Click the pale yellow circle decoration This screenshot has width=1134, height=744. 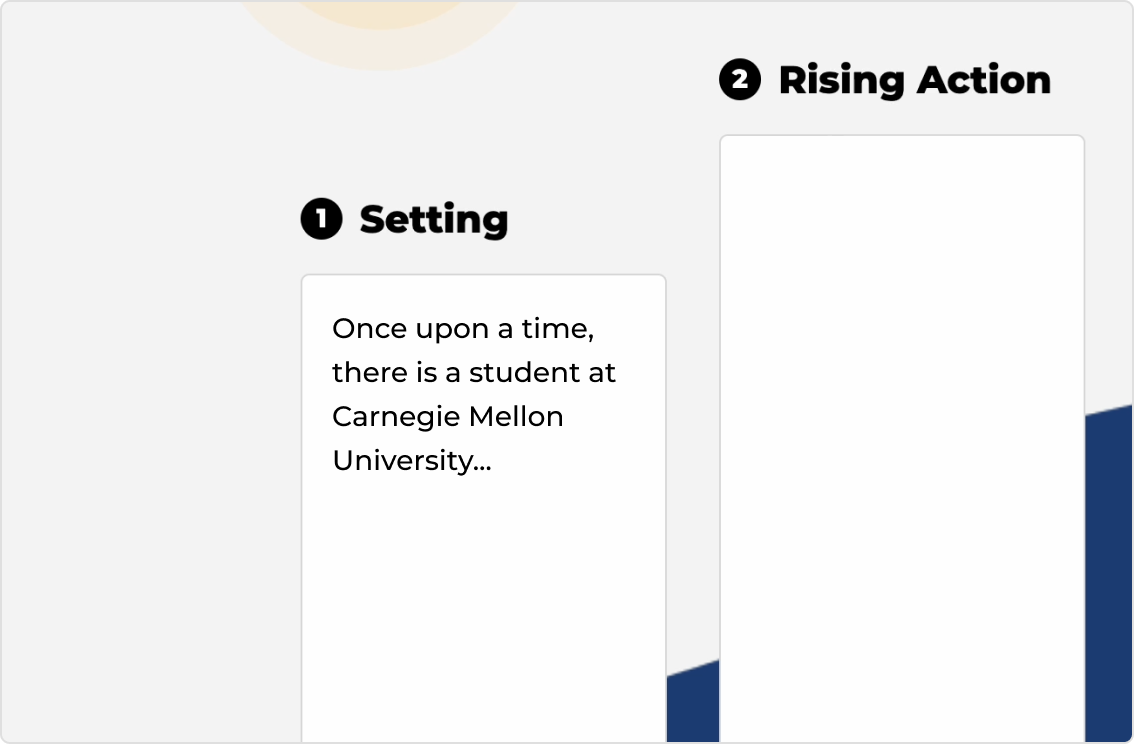382,29
